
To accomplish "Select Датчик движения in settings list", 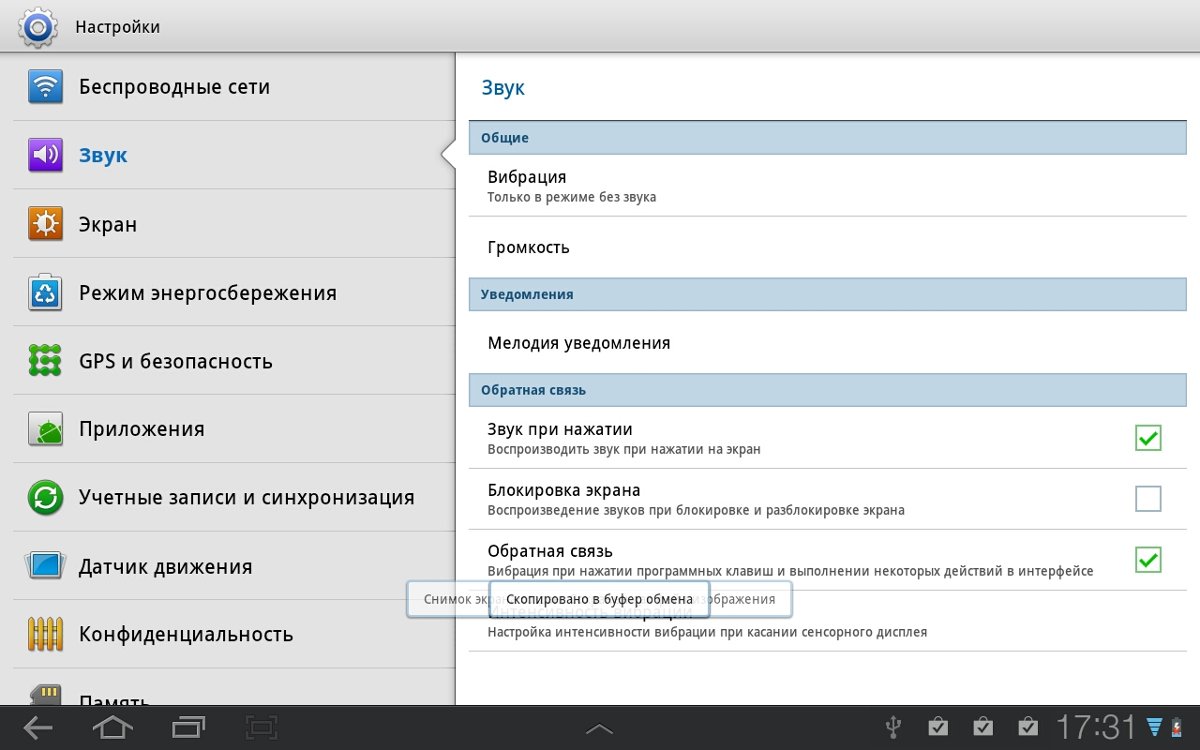I will coord(165,567).
